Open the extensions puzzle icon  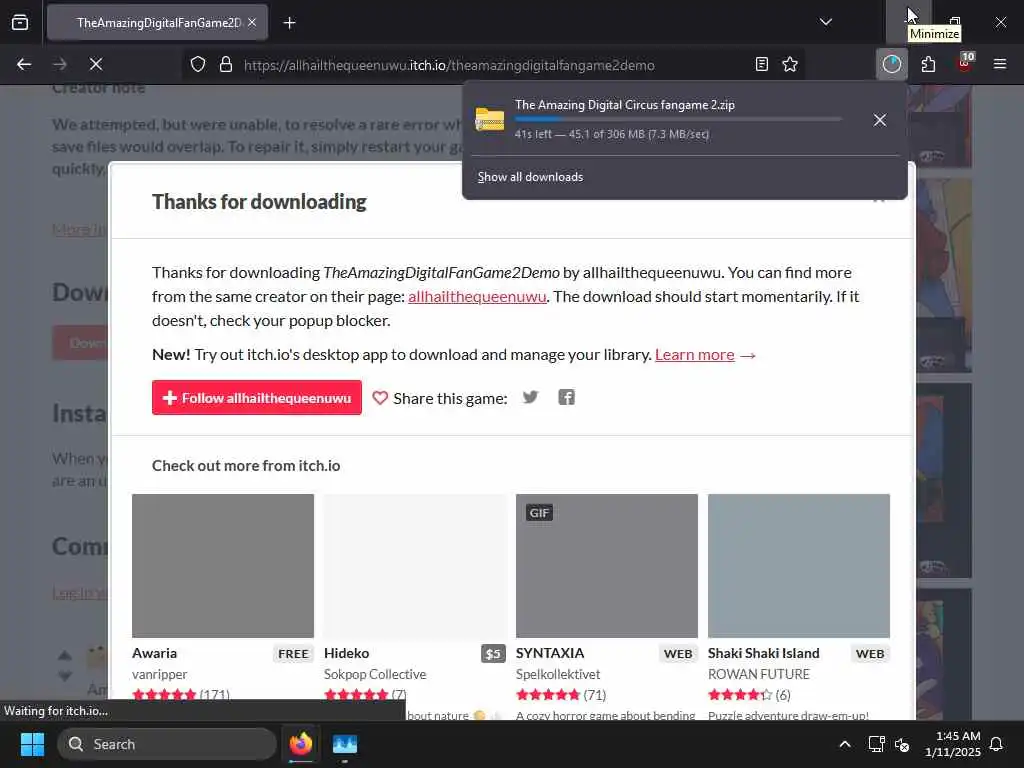tap(928, 64)
